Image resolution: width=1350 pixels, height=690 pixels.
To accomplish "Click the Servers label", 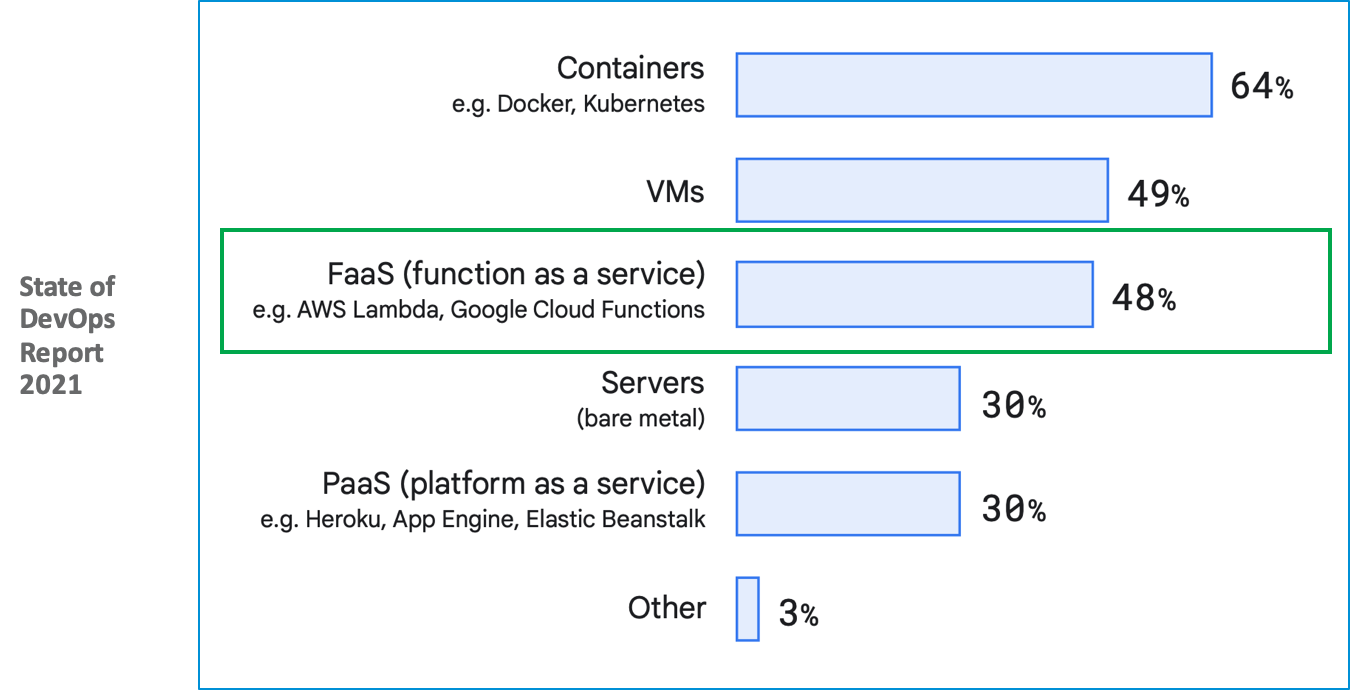I will pos(652,383).
